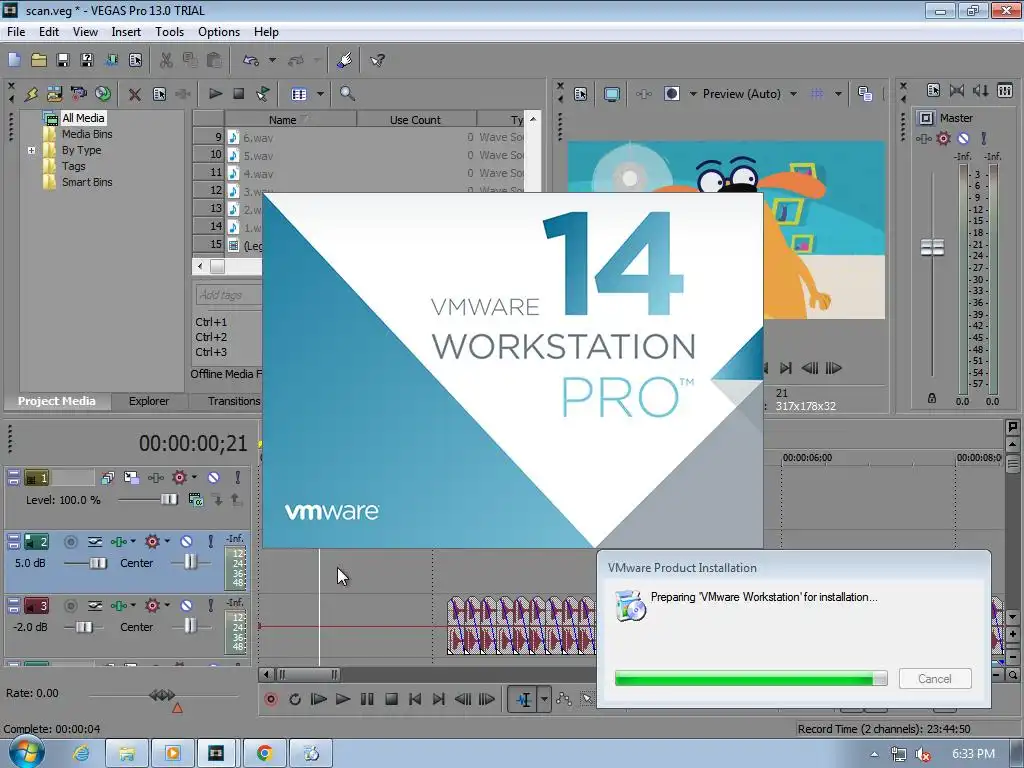Open the edit tool selector dropdown arrow
This screenshot has height=768, width=1024.
pyautogui.click(x=545, y=699)
